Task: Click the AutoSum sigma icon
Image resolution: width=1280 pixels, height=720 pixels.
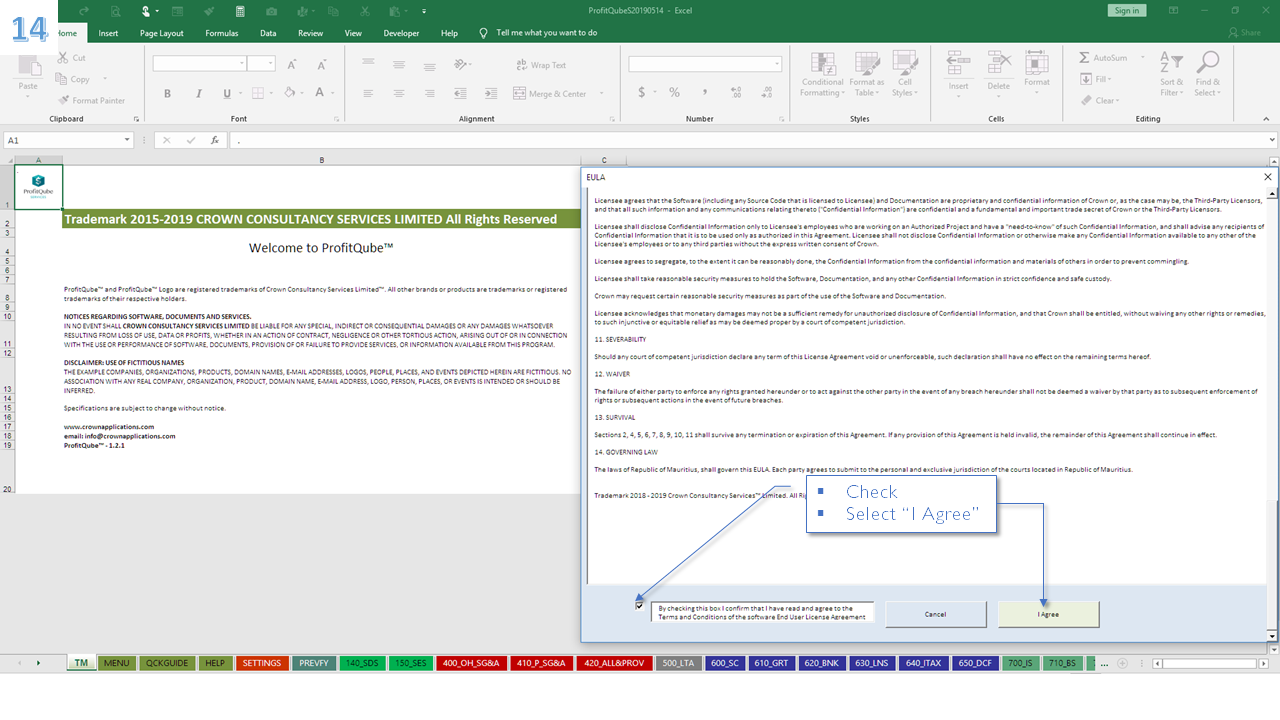Action: (1085, 58)
